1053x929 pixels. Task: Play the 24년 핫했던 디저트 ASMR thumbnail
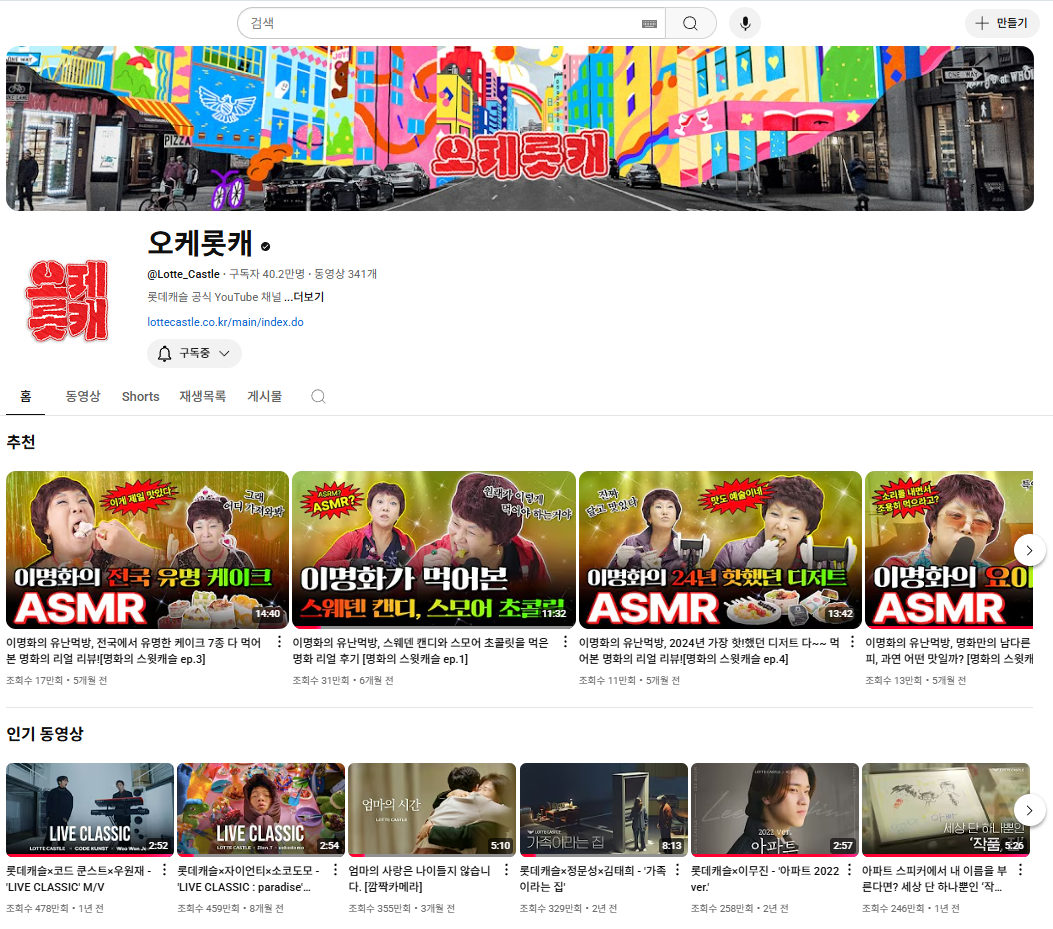pos(720,550)
